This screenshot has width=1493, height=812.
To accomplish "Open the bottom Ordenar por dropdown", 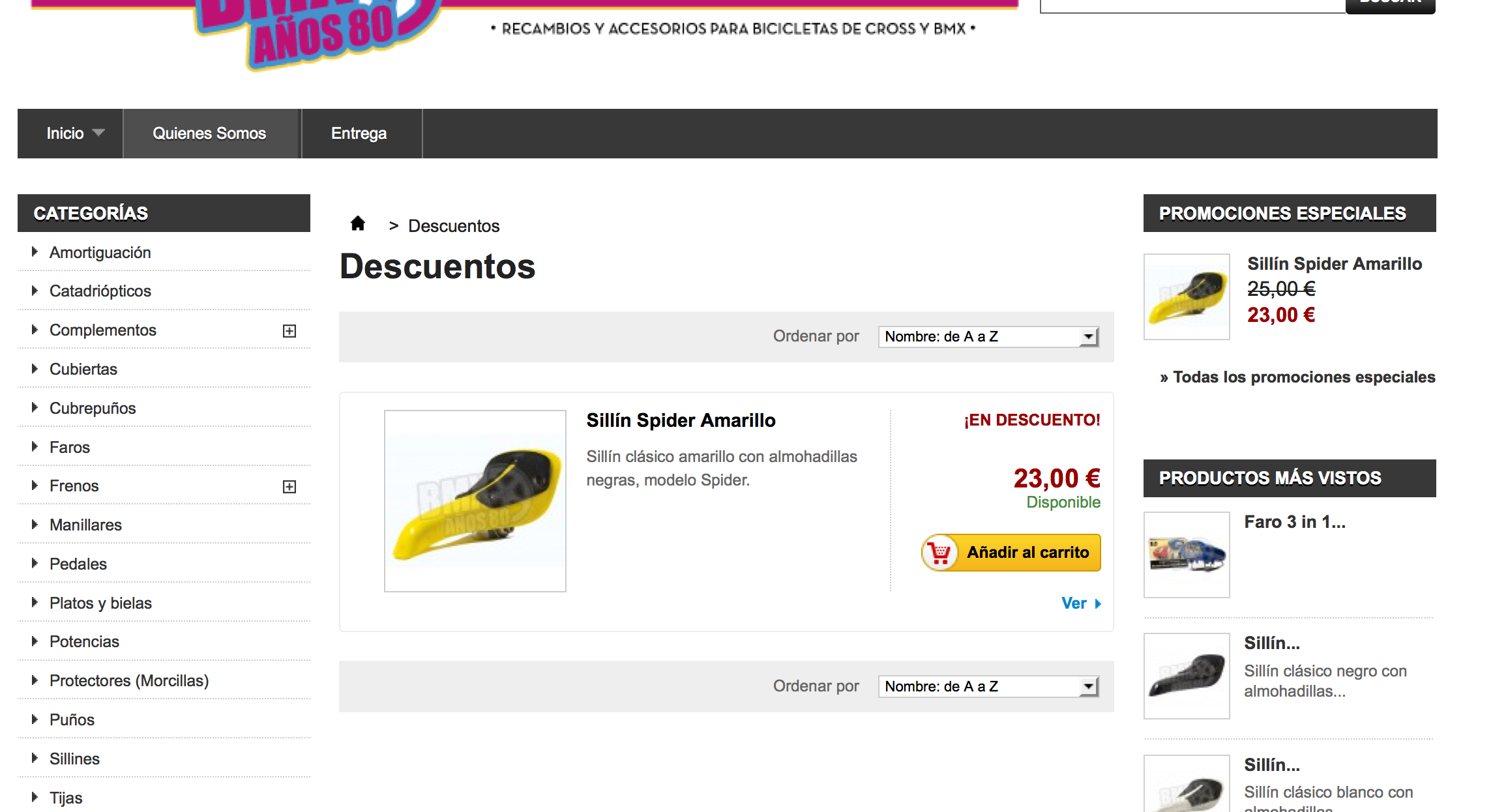I will tap(988, 687).
